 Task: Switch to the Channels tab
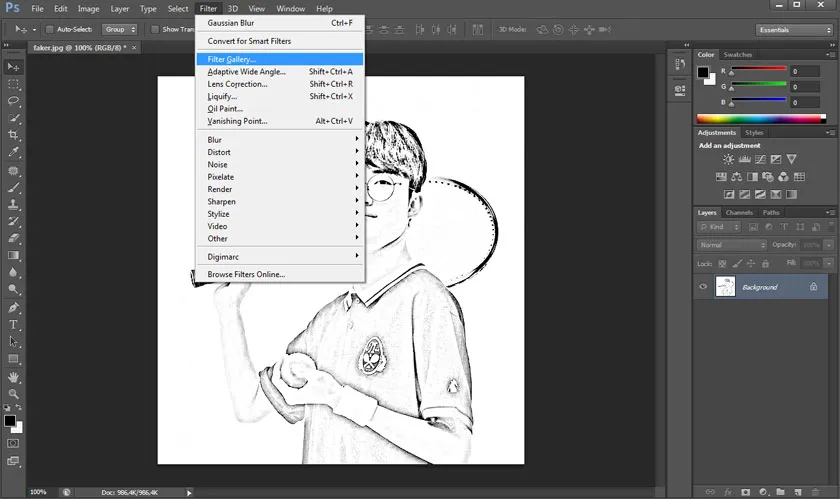(x=739, y=212)
